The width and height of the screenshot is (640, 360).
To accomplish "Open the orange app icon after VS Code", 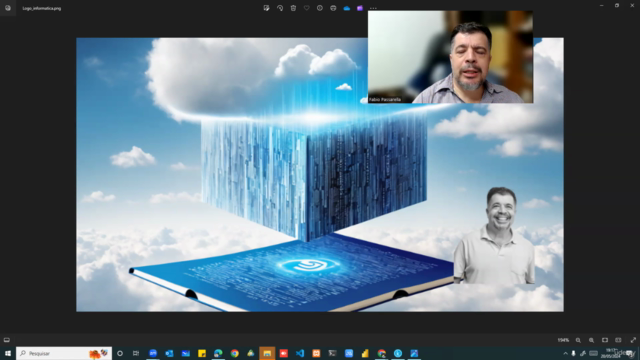I will click(x=316, y=353).
